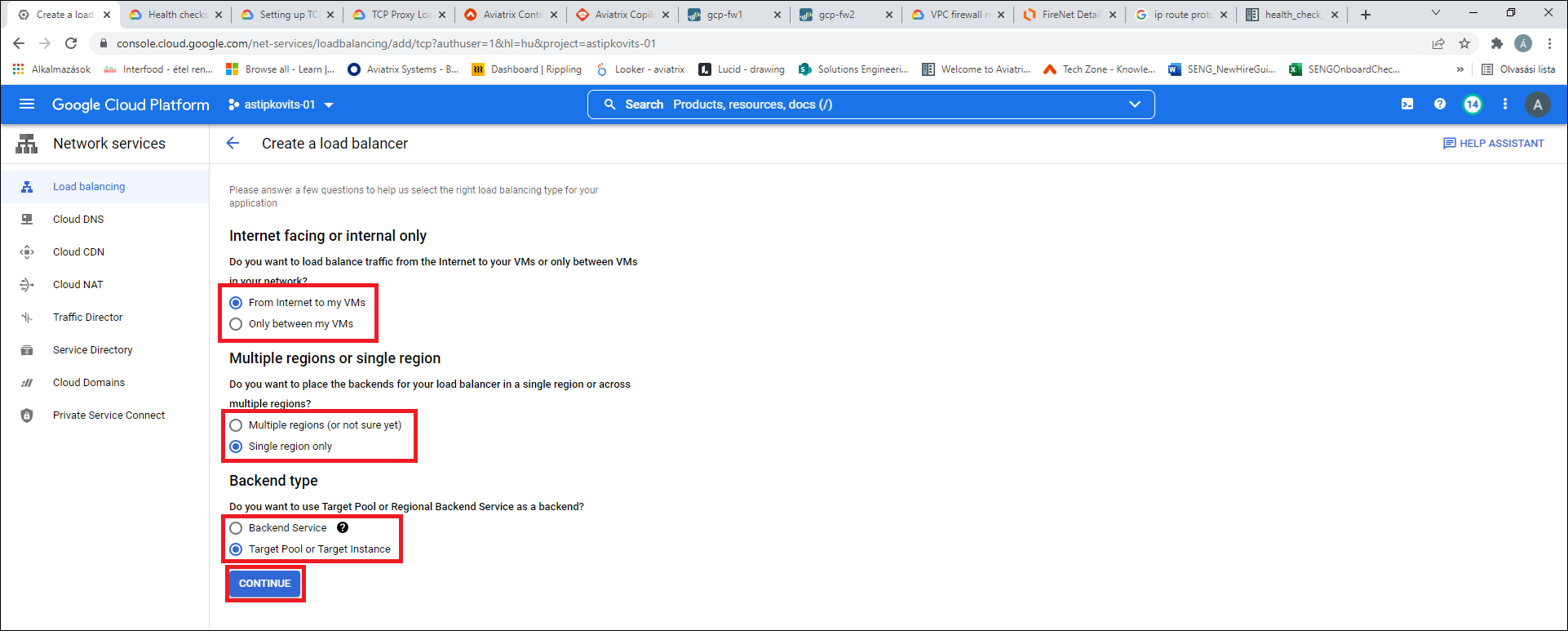Show more bookmarks with the overflow chevron
This screenshot has height=631, width=1568.
click(1459, 69)
